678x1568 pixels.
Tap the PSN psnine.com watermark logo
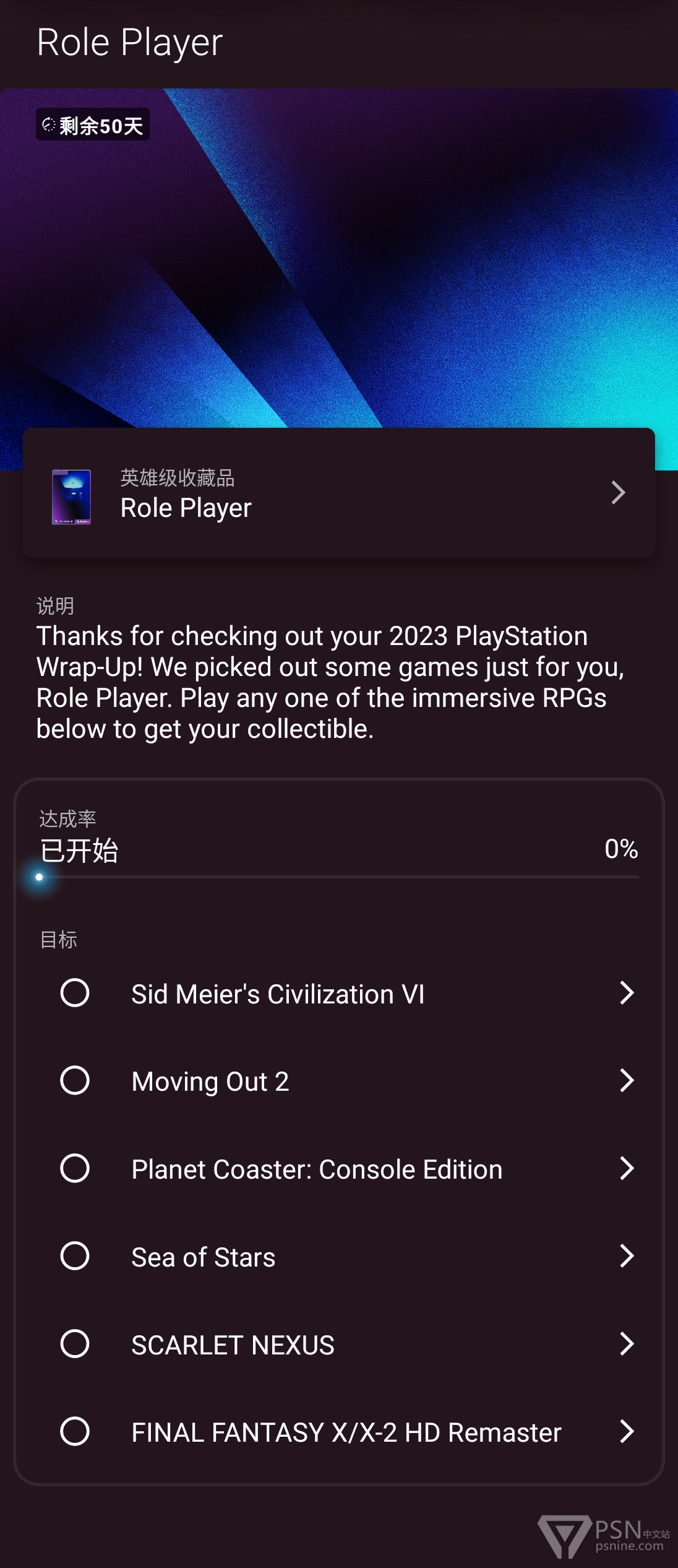[604, 1536]
